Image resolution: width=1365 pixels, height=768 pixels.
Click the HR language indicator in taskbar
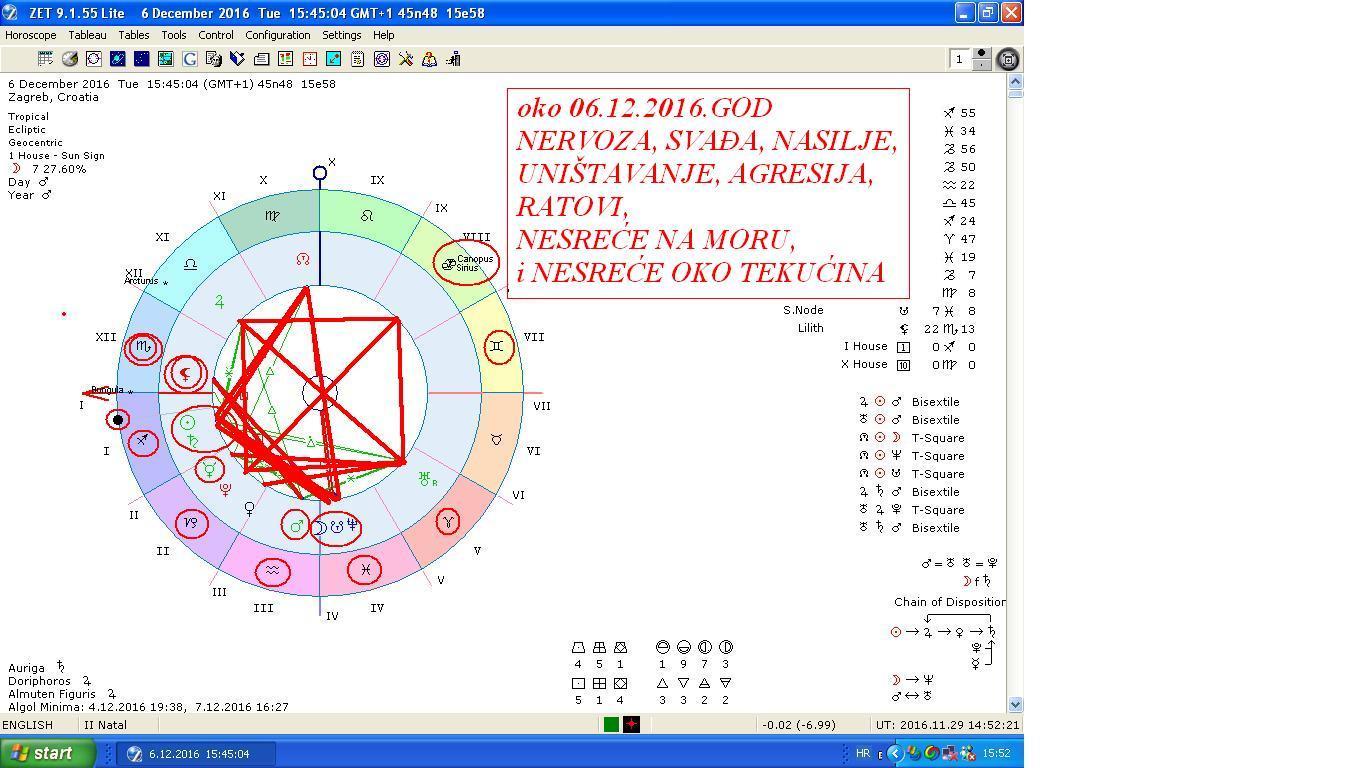(x=863, y=753)
